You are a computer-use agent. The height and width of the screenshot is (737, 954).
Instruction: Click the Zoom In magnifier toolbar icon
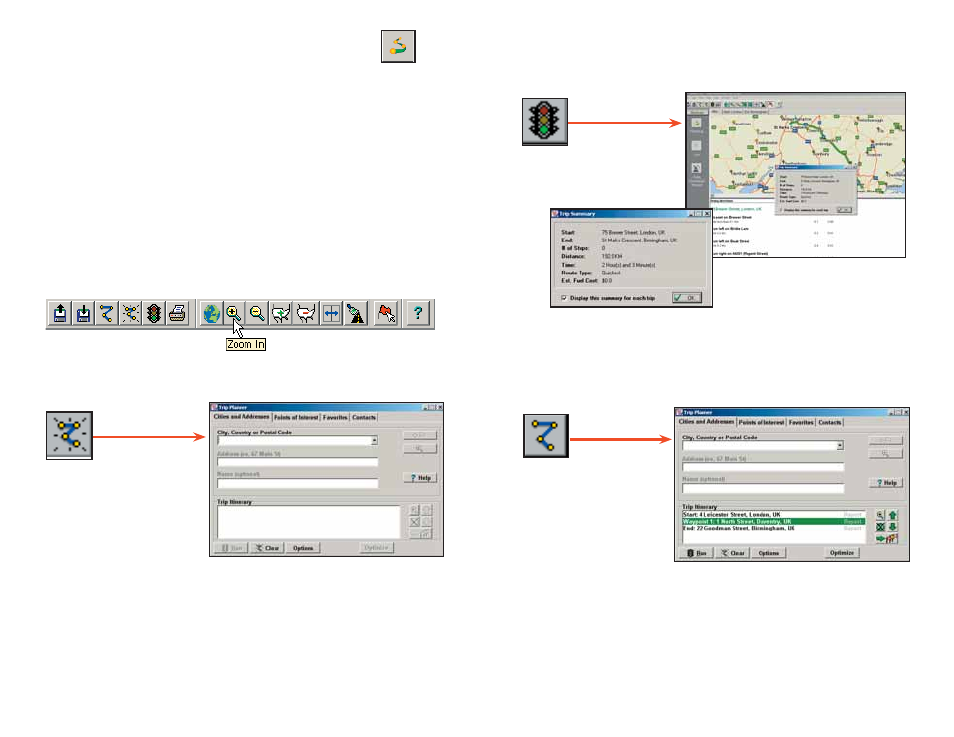click(233, 313)
